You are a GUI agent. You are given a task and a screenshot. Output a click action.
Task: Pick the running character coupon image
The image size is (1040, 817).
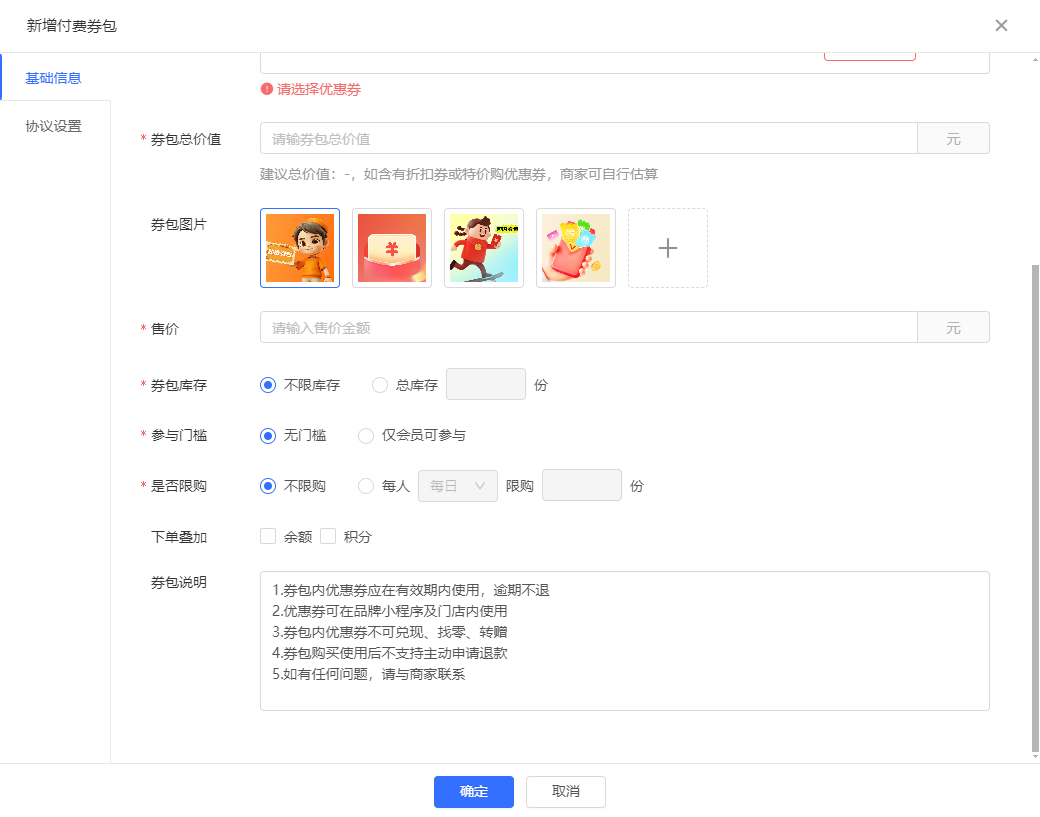[x=484, y=248]
